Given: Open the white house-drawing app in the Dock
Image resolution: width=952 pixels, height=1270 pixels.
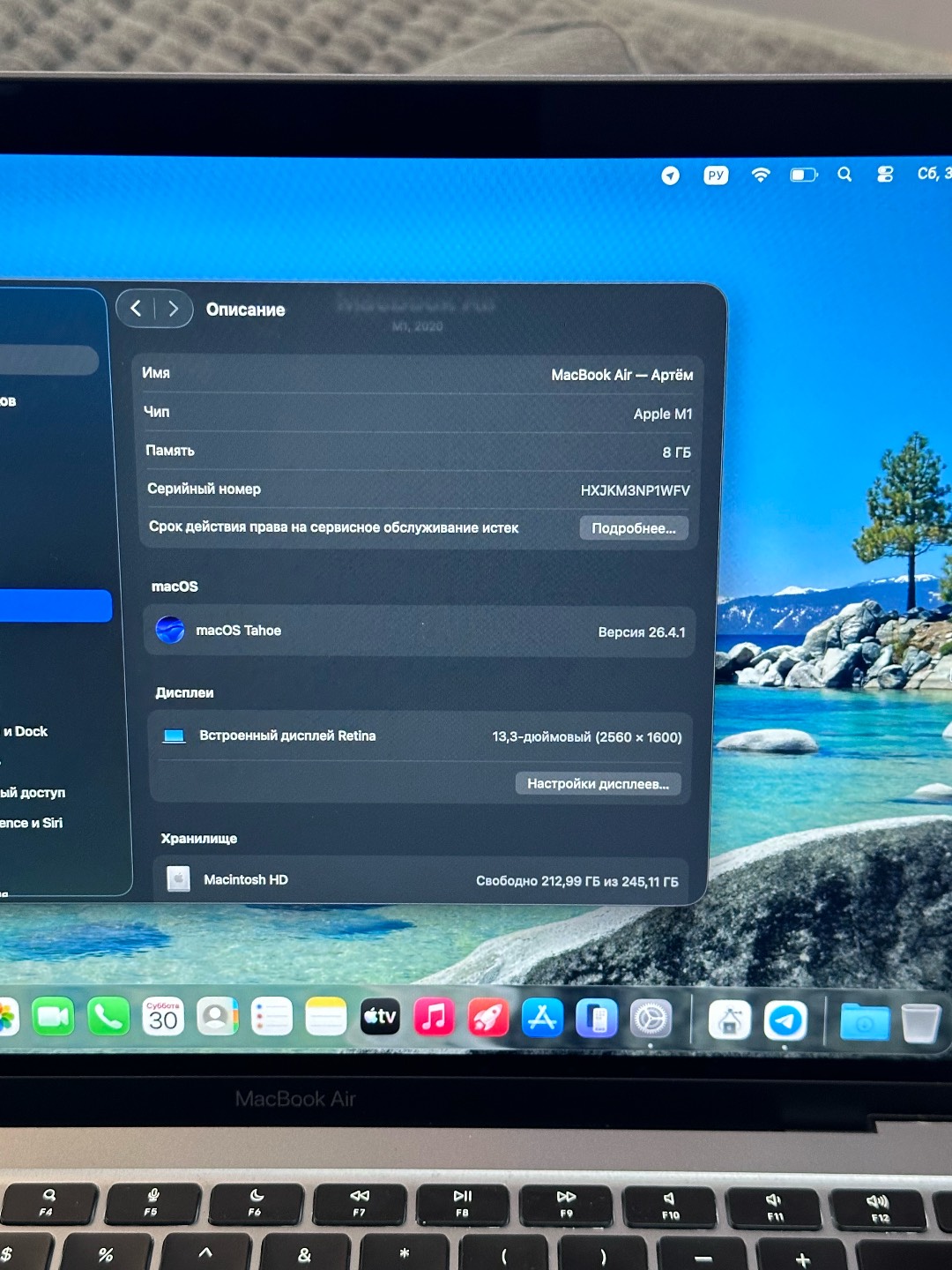Looking at the screenshot, I should click(x=730, y=1020).
